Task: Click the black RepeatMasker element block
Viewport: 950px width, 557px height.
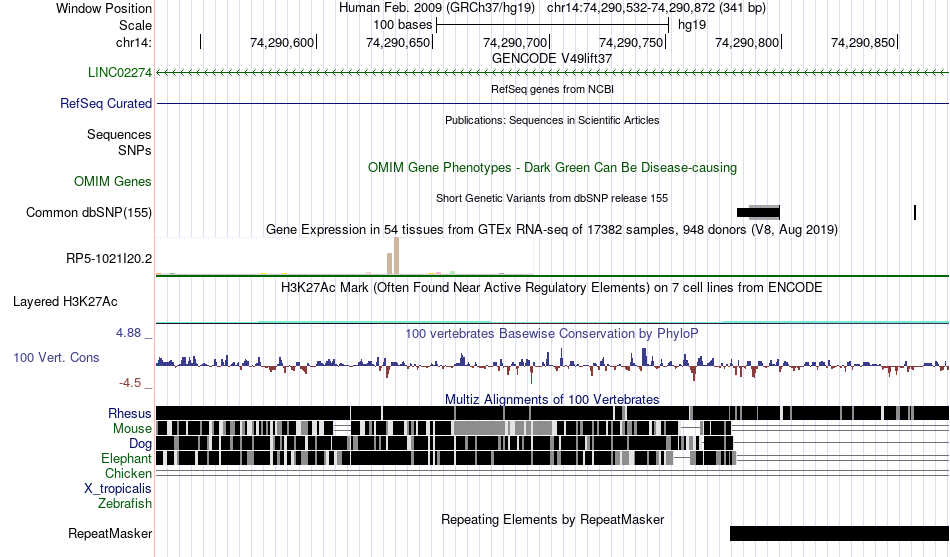Action: tap(840, 533)
